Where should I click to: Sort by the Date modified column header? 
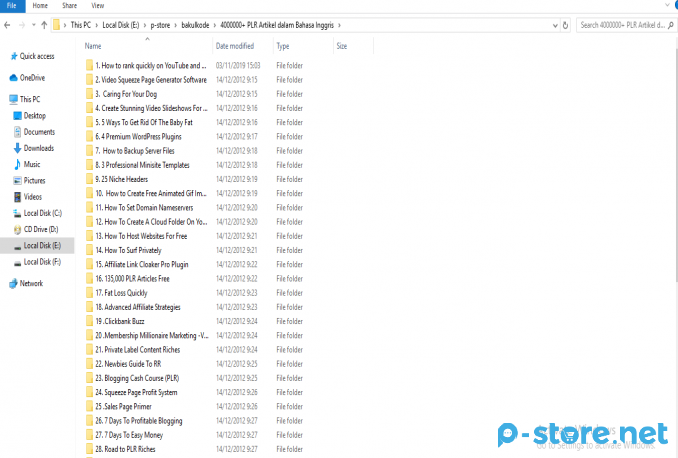coord(233,46)
